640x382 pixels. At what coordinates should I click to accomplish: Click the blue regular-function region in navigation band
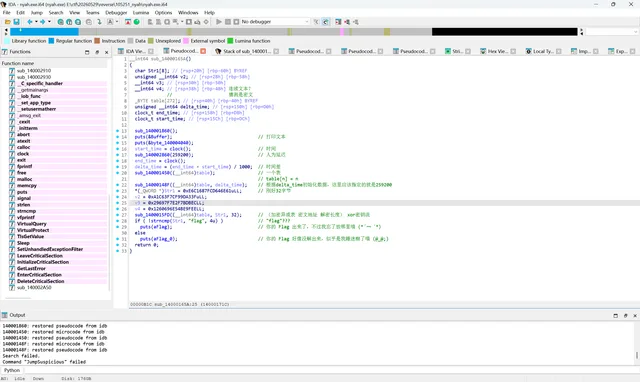click(44, 32)
